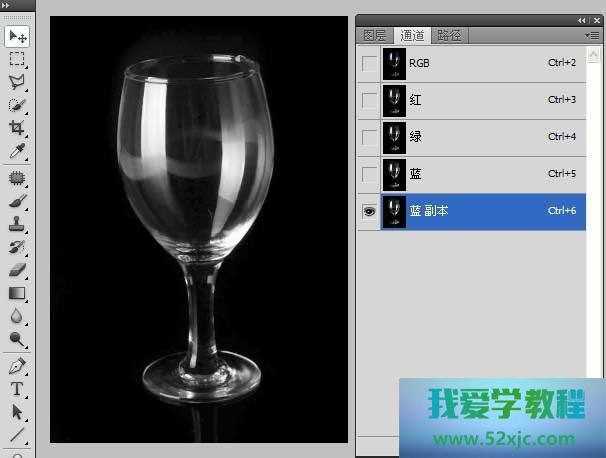Switch to the 路径 tab
Image resolution: width=606 pixels, height=458 pixels.
click(449, 35)
